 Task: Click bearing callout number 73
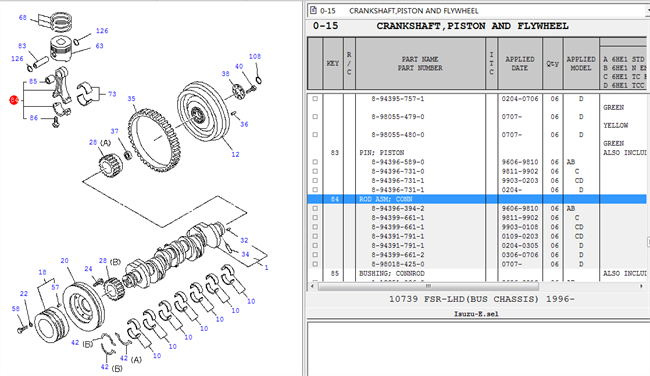point(112,94)
